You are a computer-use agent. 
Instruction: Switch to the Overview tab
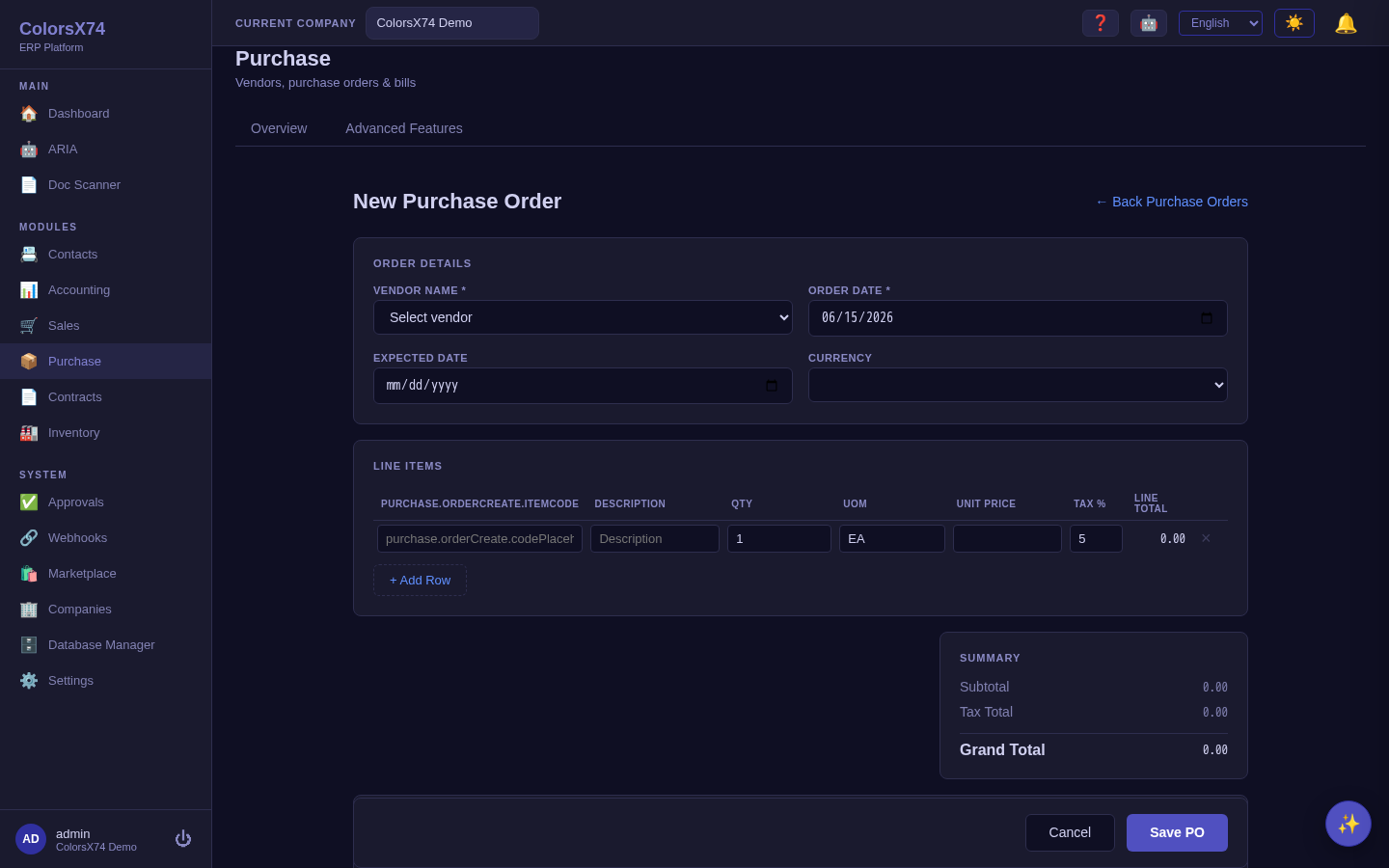point(279,128)
